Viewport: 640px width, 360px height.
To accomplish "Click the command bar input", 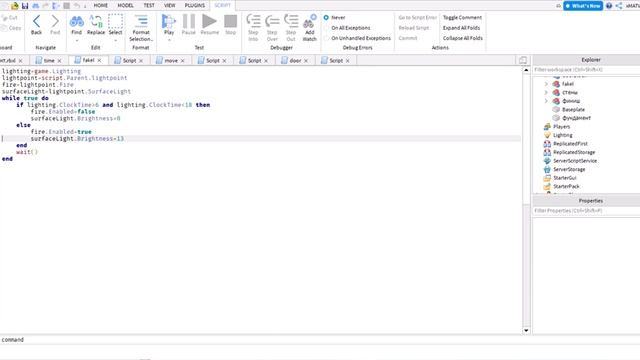I will pyautogui.click(x=320, y=340).
